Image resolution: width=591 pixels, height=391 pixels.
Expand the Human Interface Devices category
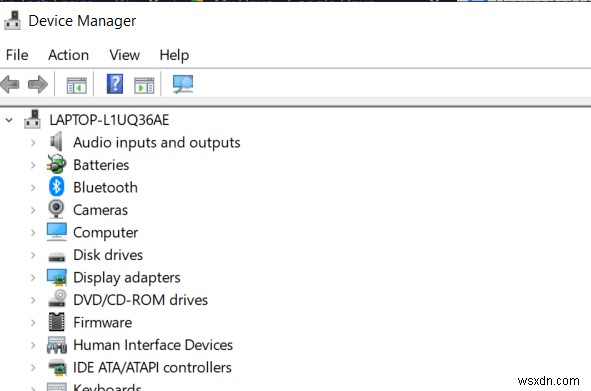(x=33, y=345)
